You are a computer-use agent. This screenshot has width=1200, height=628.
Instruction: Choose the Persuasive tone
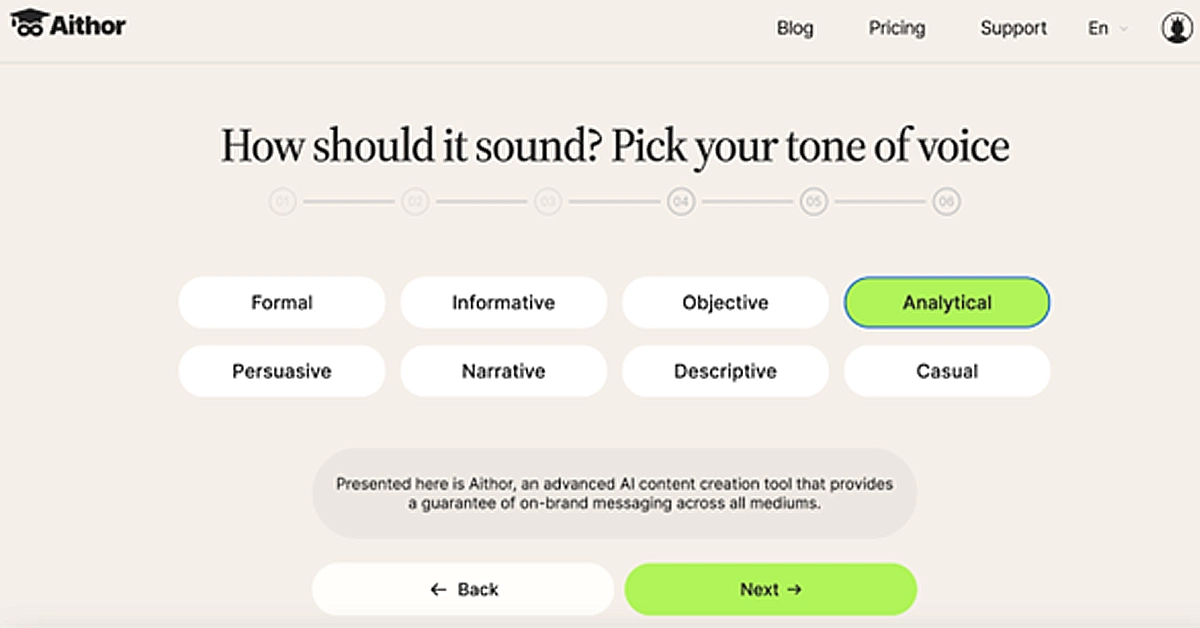(282, 371)
